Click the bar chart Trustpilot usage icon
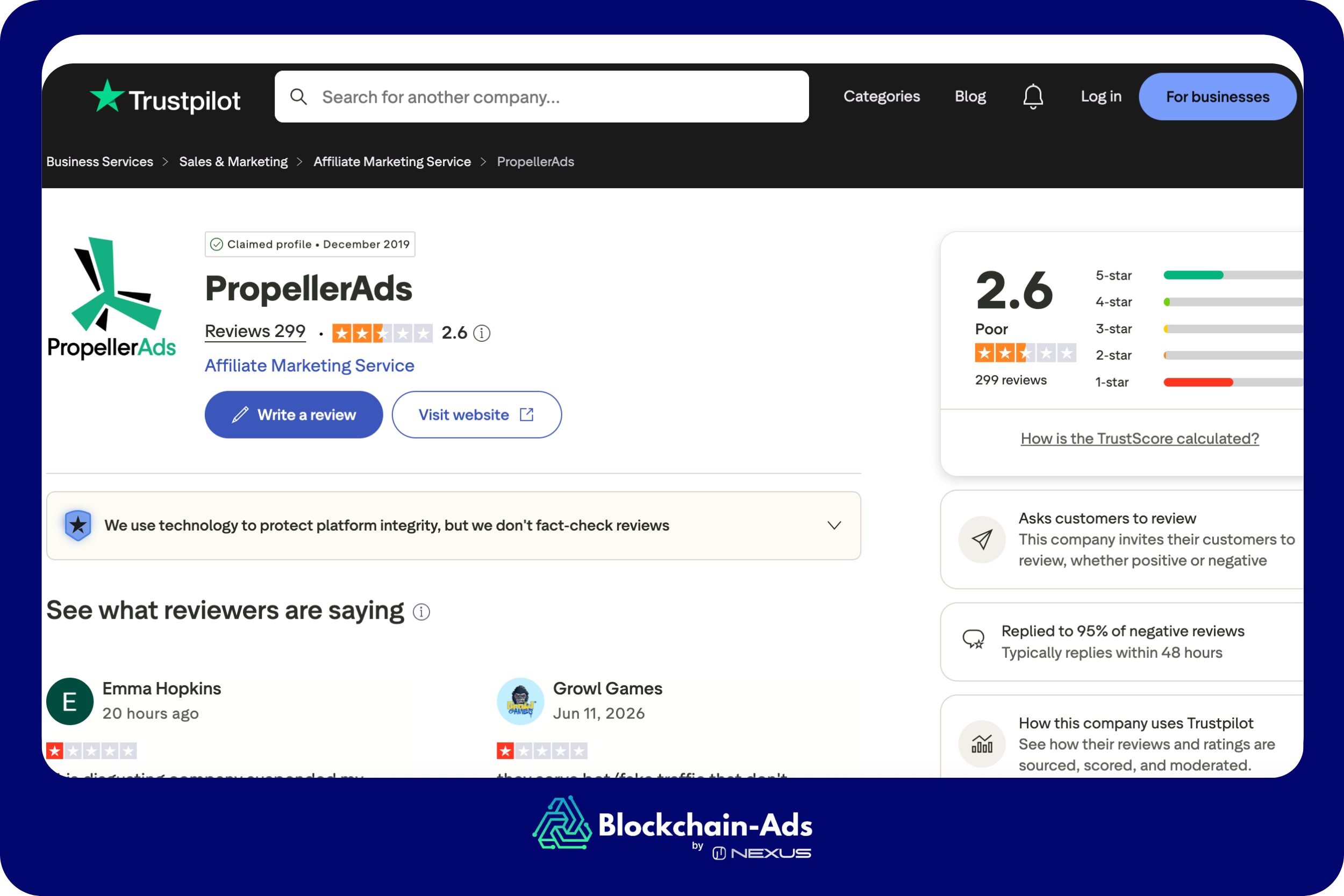The image size is (1344, 896). coord(982,744)
